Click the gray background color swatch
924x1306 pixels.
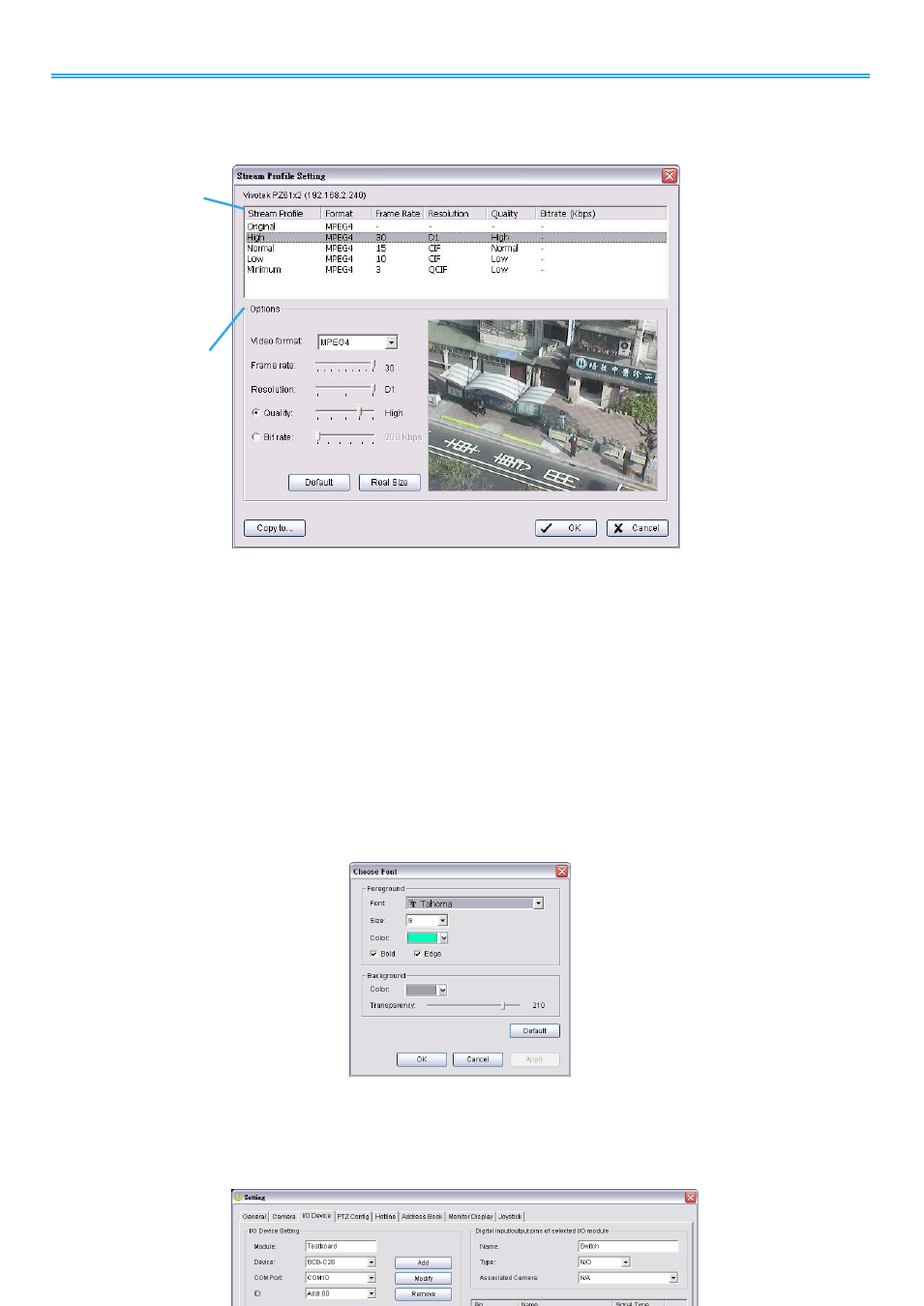[x=421, y=991]
